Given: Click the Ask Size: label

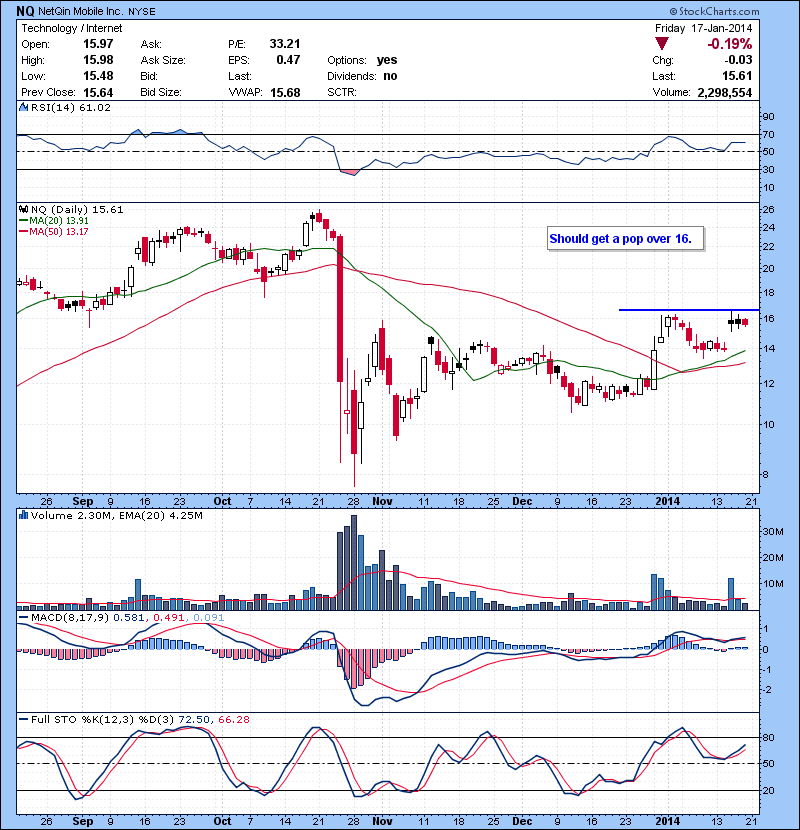Looking at the screenshot, I should (163, 60).
